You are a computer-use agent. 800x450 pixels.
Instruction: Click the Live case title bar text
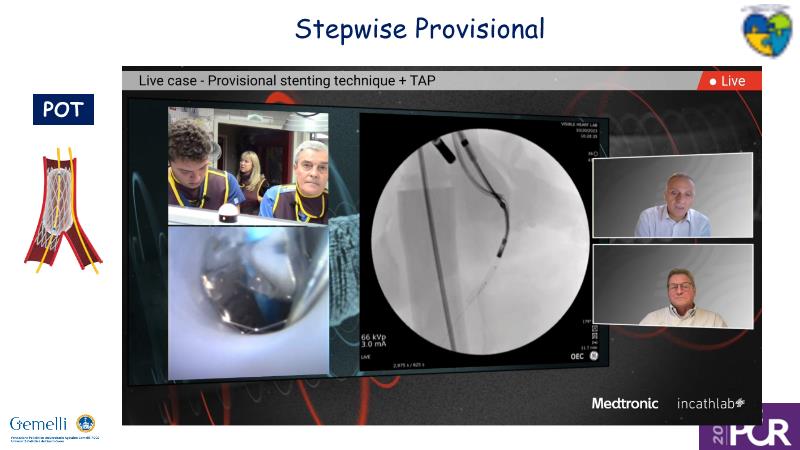[287, 81]
